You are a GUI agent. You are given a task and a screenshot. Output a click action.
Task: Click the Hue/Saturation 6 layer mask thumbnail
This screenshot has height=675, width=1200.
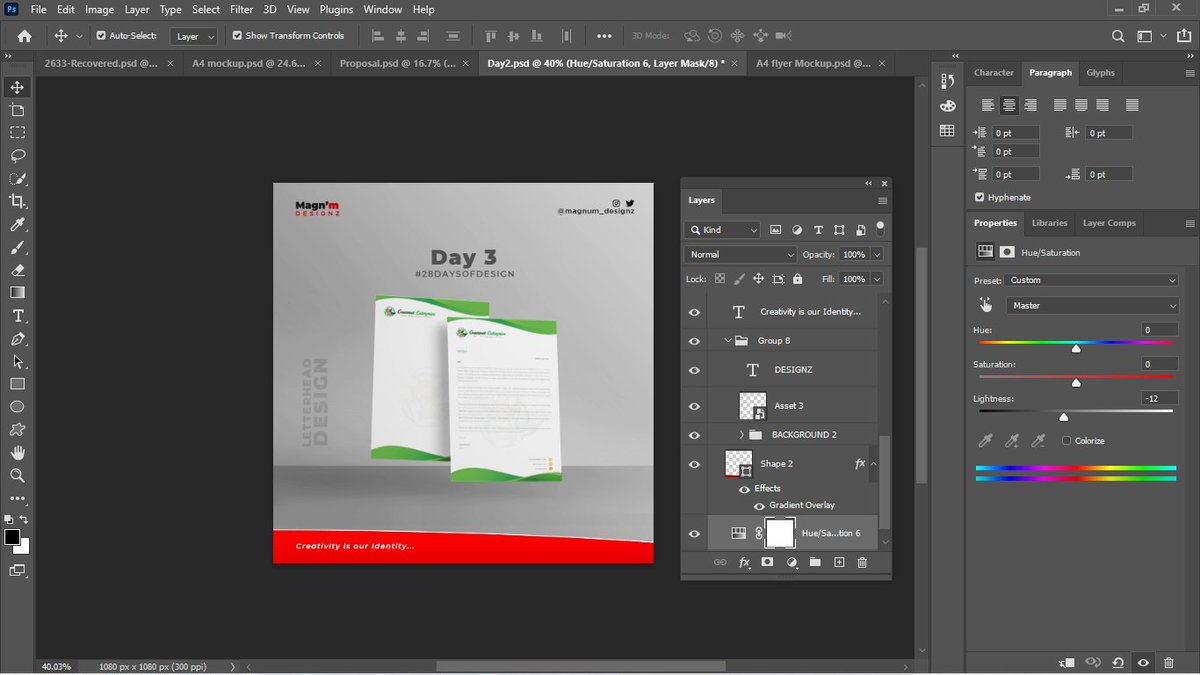click(780, 533)
